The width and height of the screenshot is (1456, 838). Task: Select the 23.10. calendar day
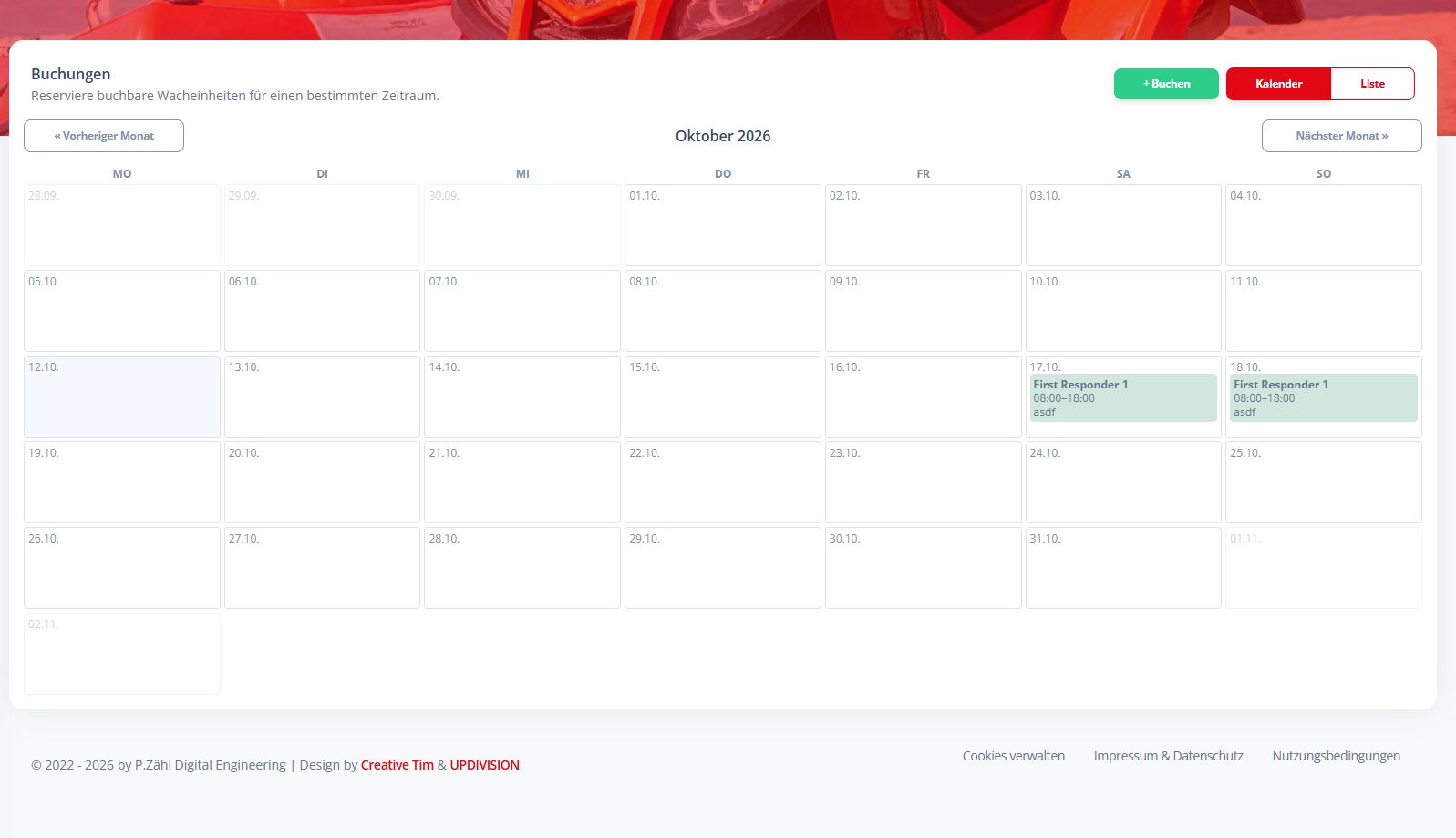pos(924,482)
